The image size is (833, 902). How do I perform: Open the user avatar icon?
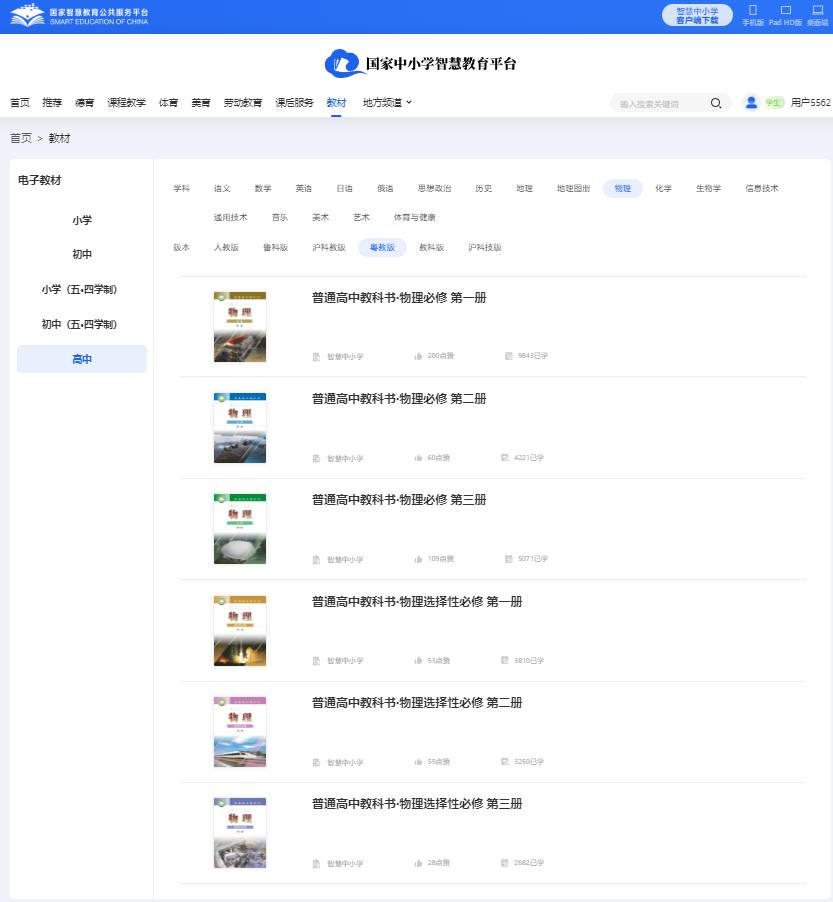coord(750,102)
